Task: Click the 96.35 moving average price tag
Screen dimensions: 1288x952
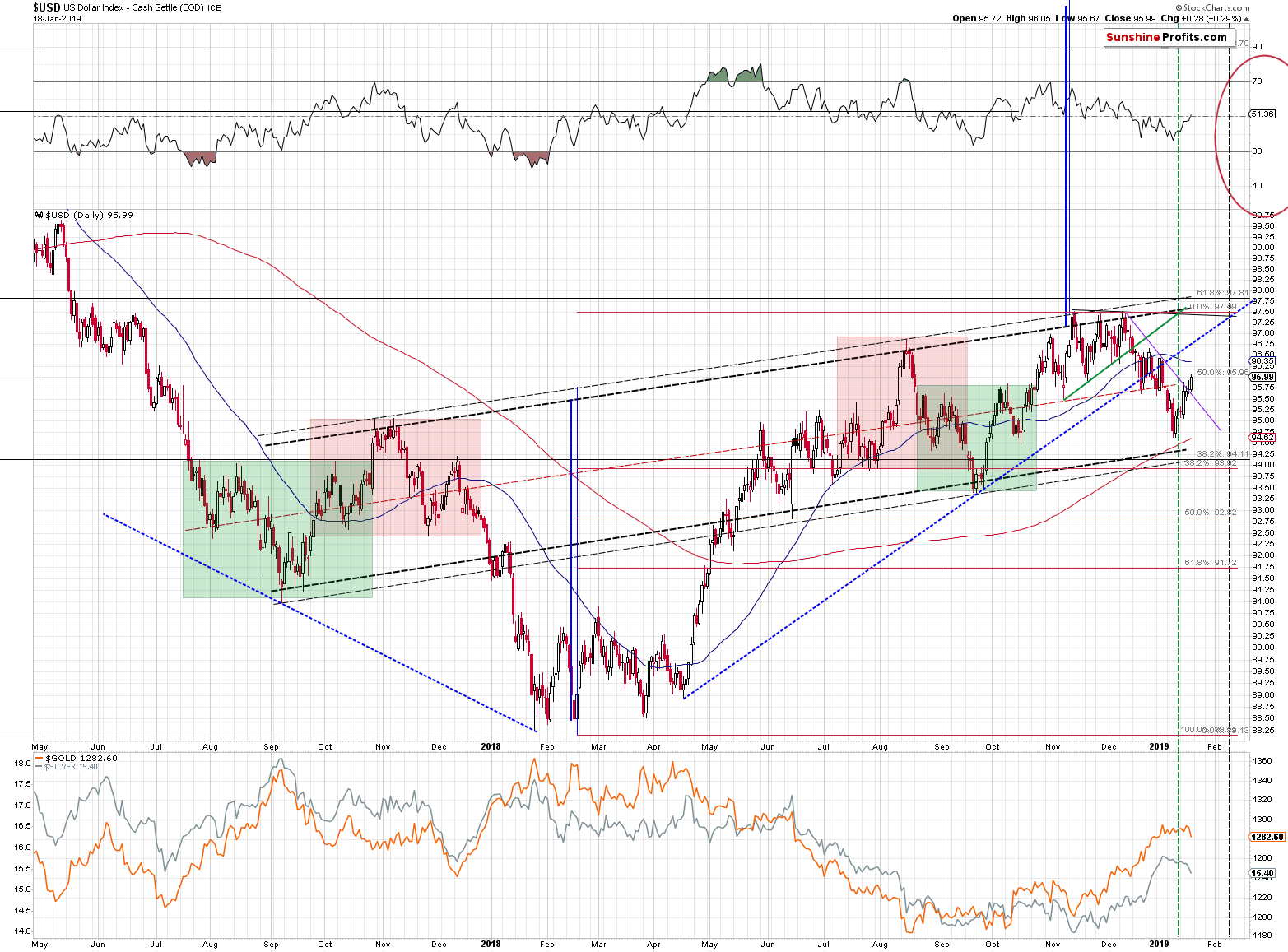Action: pyautogui.click(x=1262, y=360)
